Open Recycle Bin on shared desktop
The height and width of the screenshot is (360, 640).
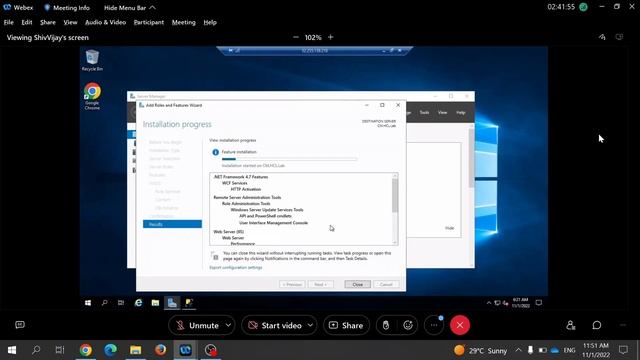point(92,60)
